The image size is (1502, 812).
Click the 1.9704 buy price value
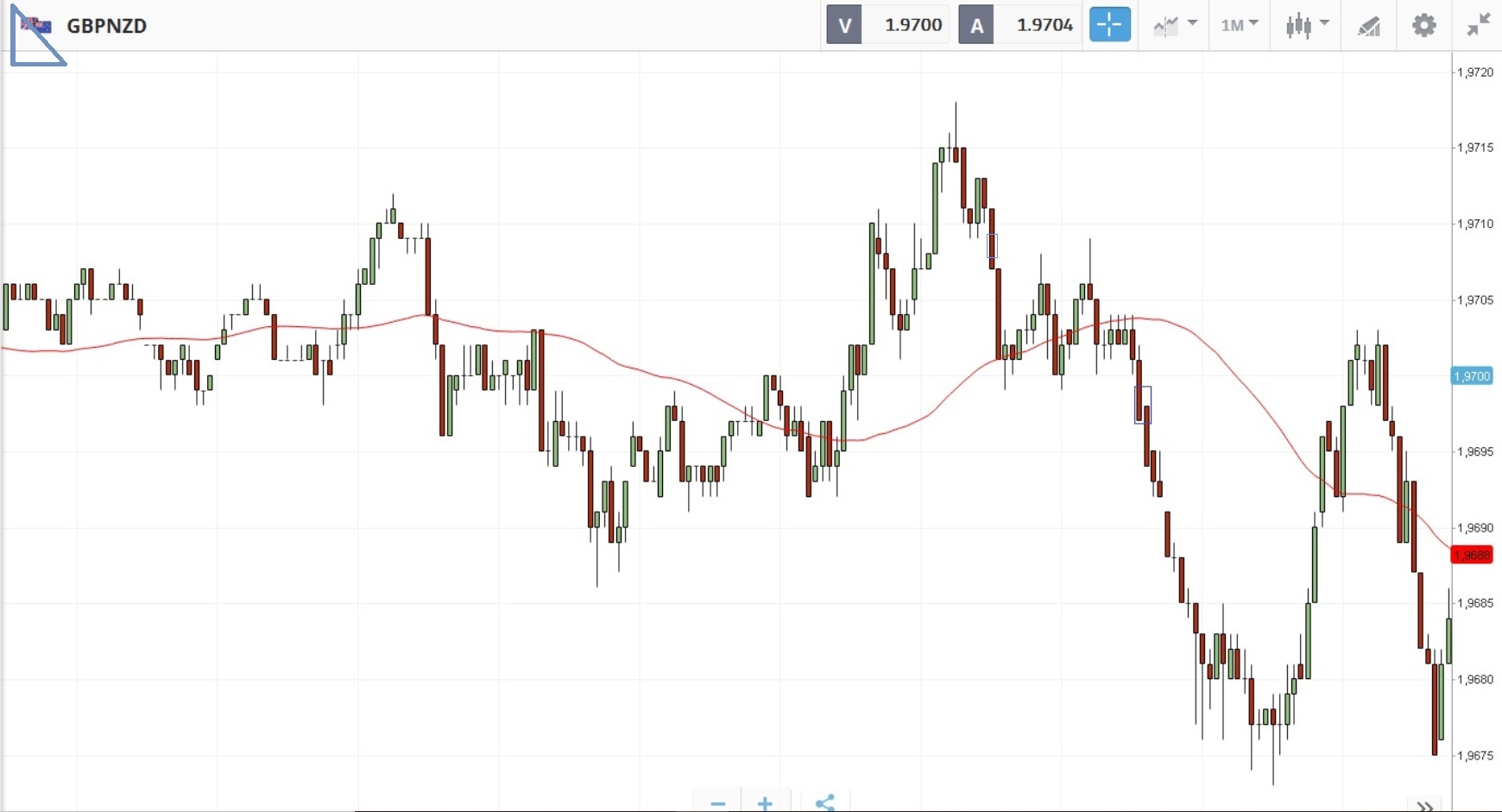(1044, 25)
